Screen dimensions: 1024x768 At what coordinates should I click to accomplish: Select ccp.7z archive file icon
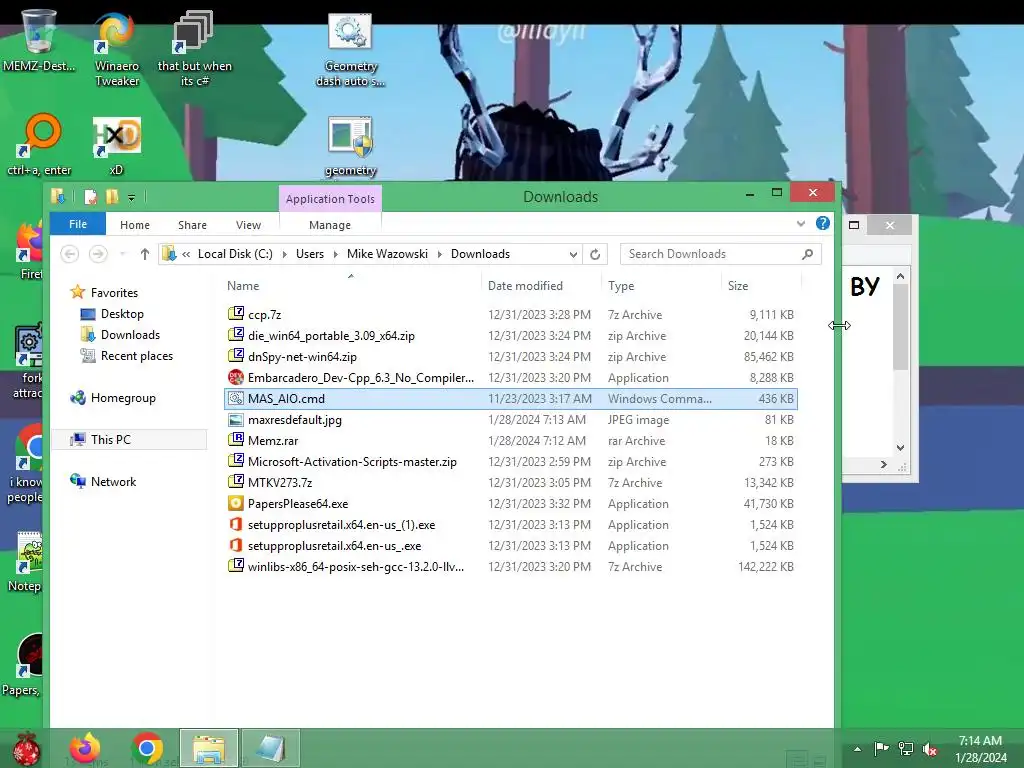tap(236, 313)
